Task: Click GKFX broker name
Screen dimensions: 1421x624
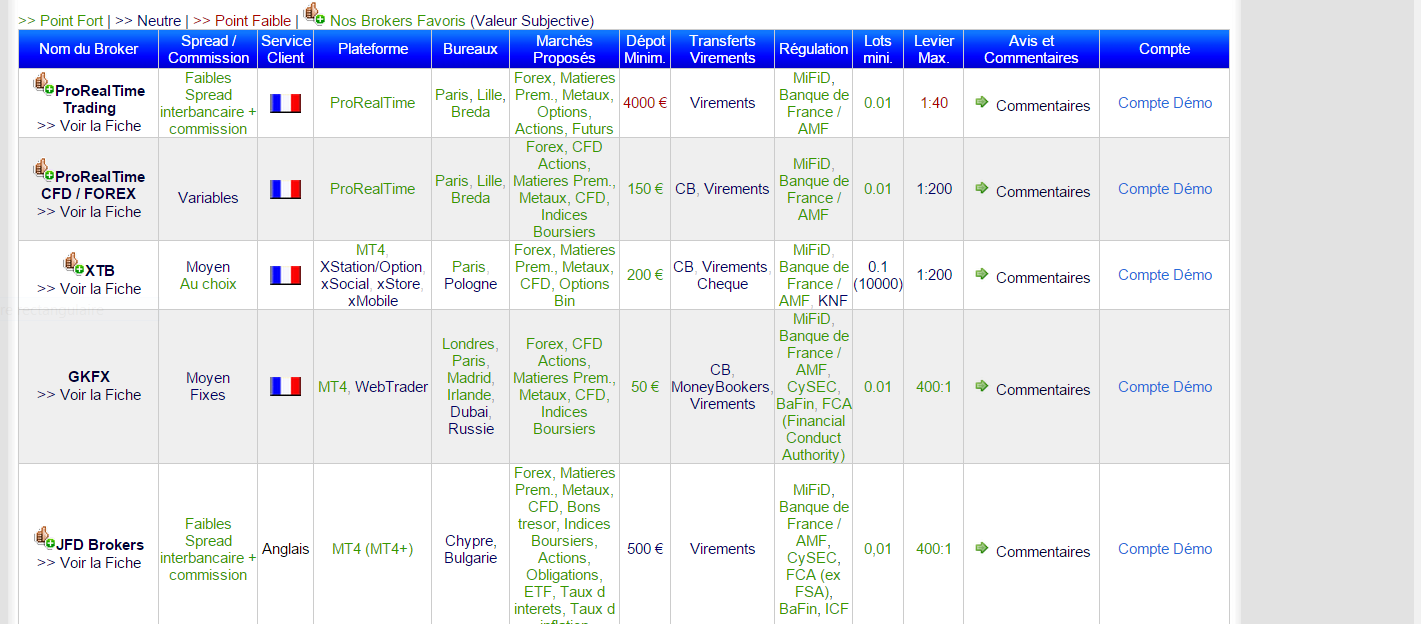Action: [x=89, y=378]
